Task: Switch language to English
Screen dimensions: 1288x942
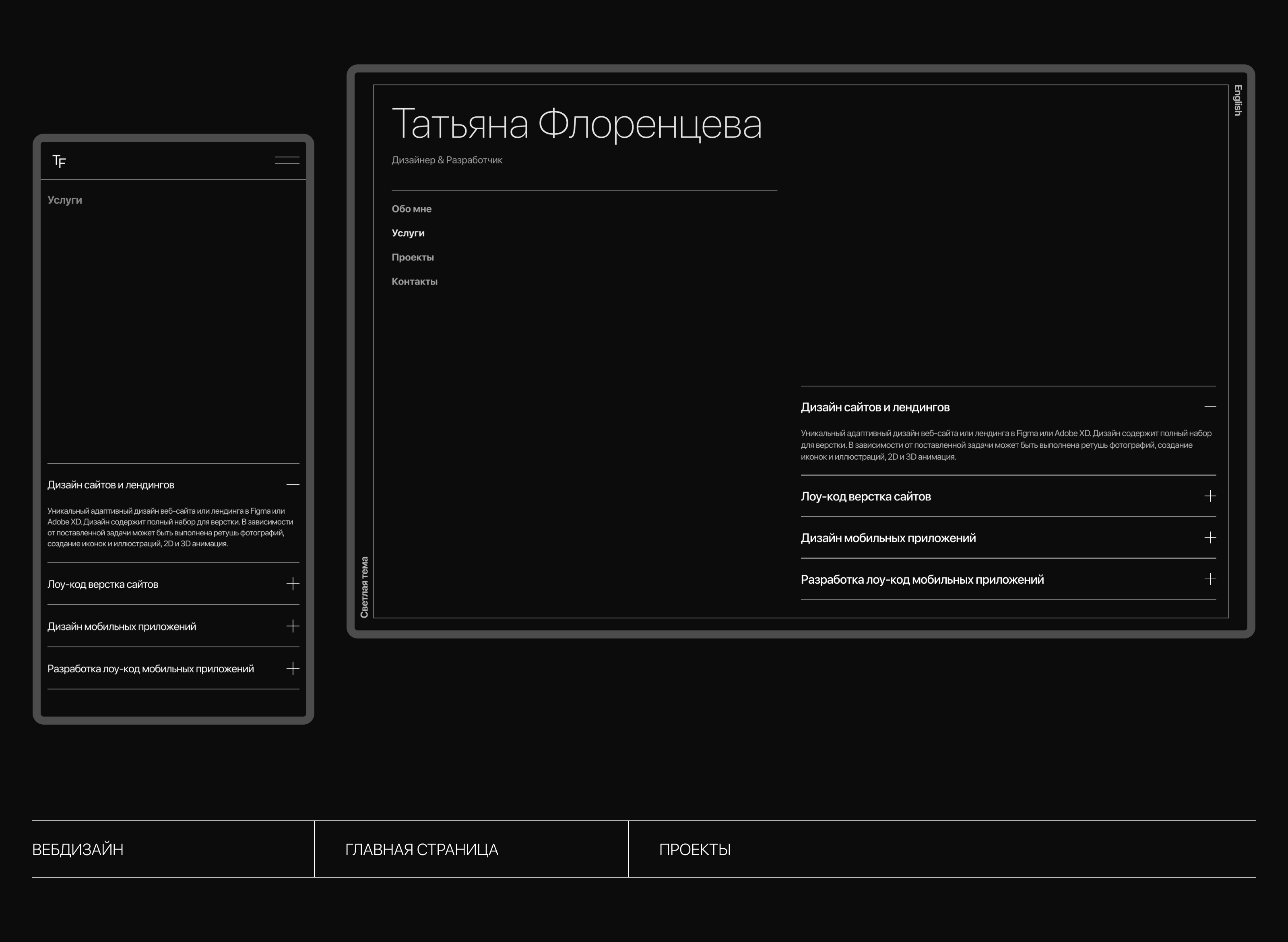Action: [x=1237, y=100]
